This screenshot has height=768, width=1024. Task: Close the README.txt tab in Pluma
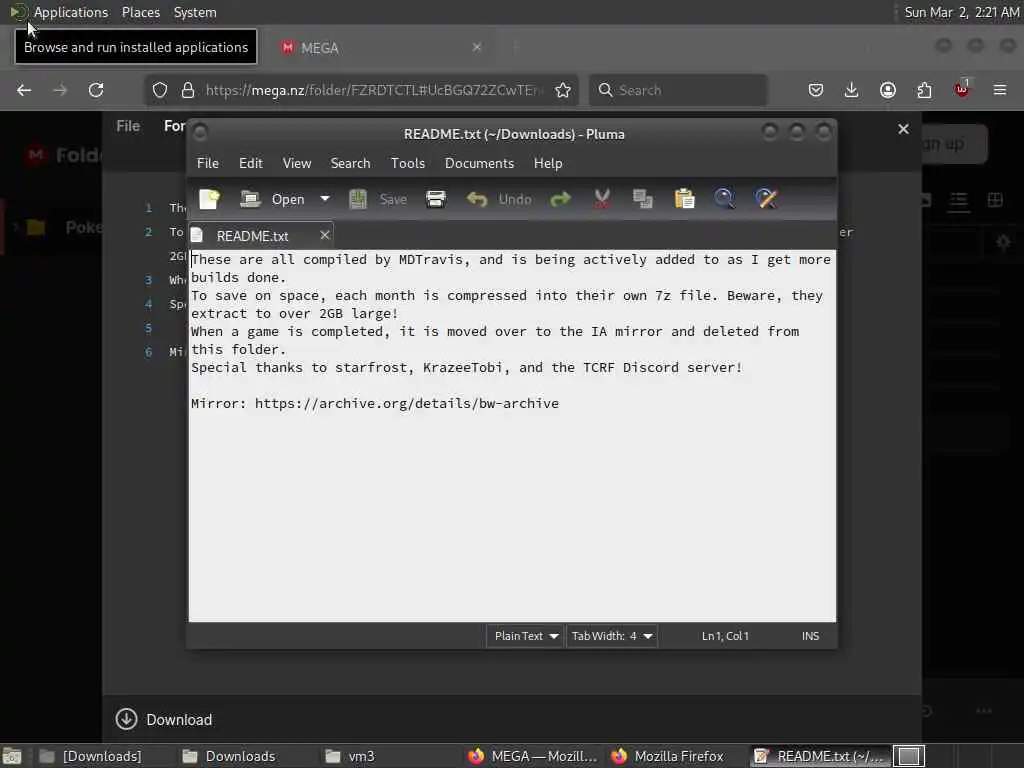325,235
